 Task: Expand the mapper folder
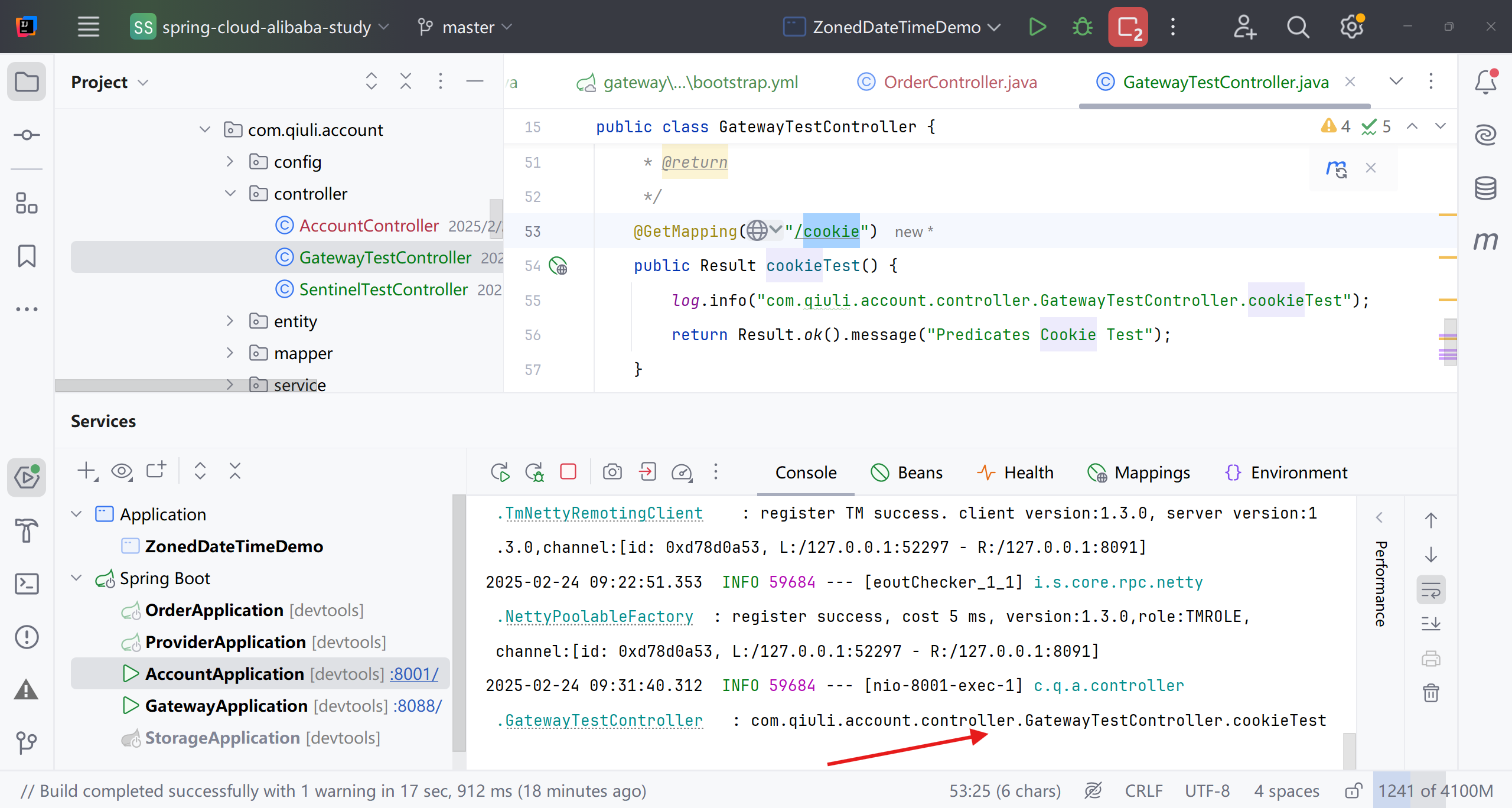pos(230,353)
